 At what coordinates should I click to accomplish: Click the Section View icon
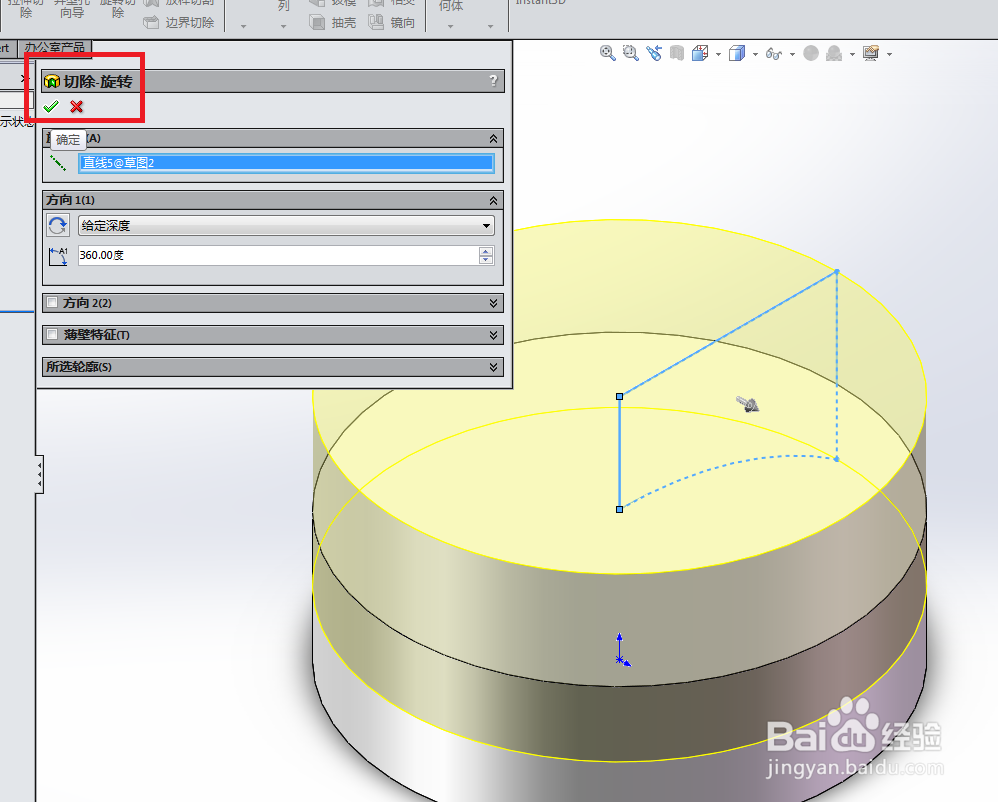pyautogui.click(x=677, y=53)
